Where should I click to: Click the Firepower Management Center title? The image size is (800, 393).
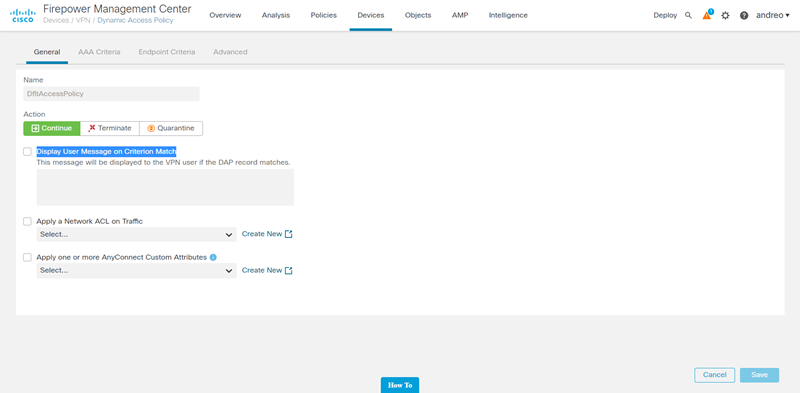pos(117,9)
